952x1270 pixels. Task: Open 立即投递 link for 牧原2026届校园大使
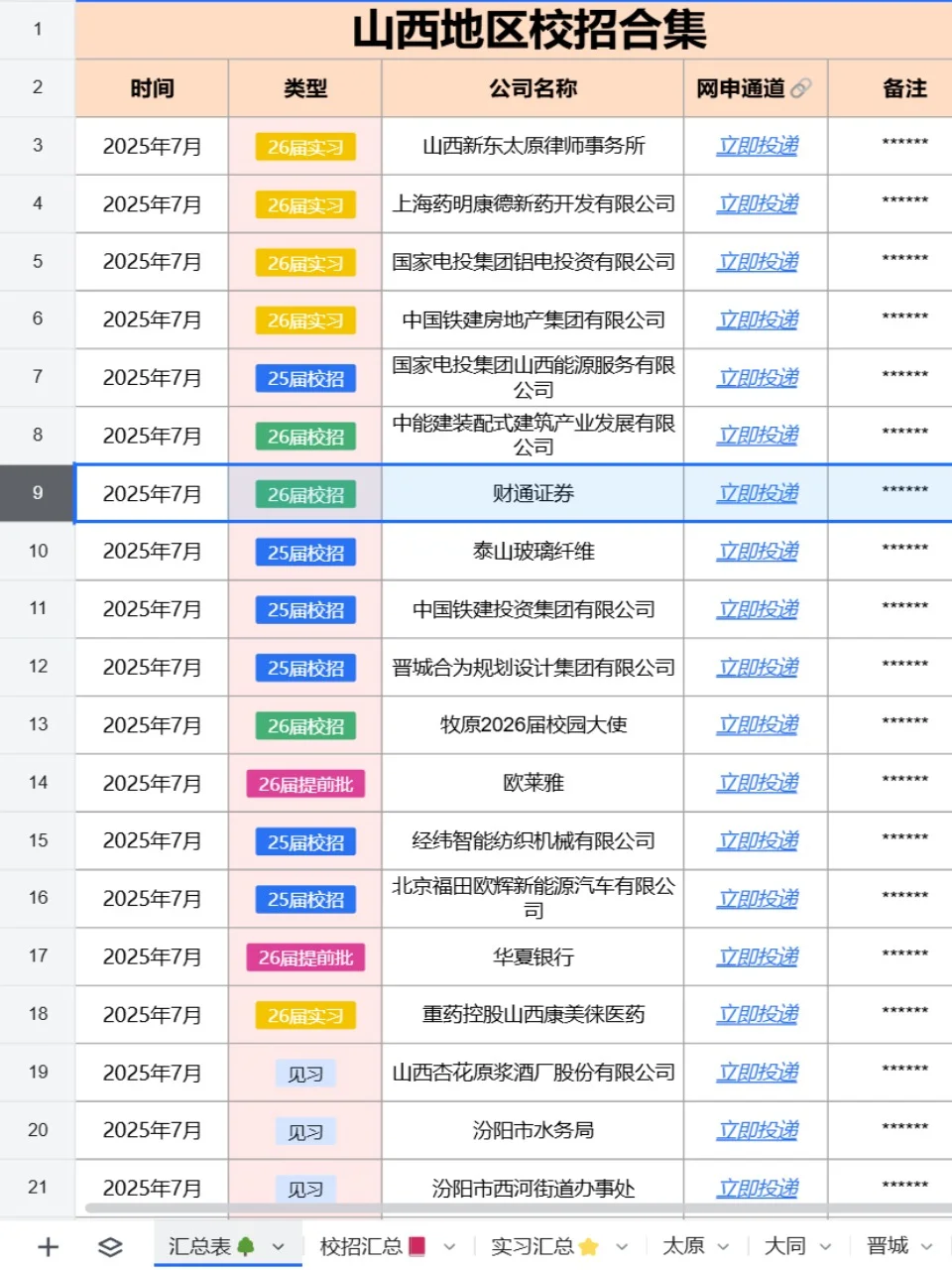[x=758, y=725]
